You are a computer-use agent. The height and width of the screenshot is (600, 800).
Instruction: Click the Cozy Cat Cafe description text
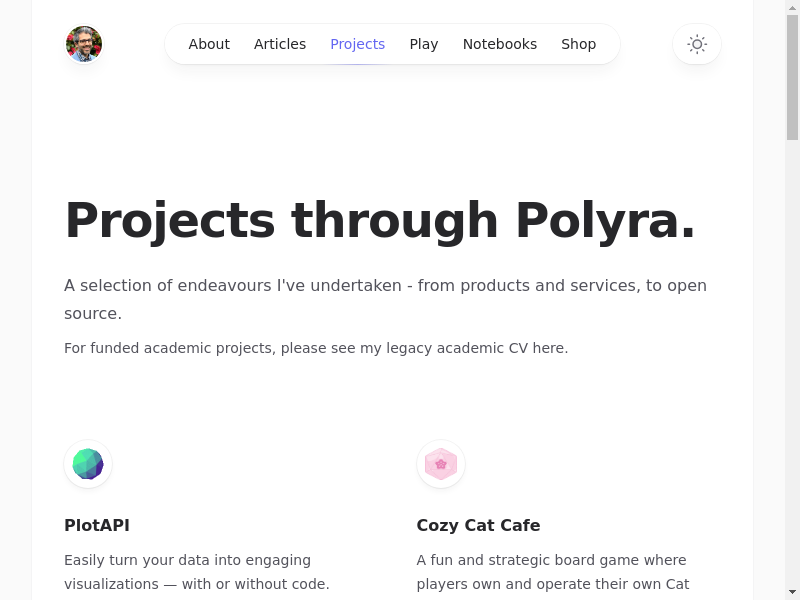[x=552, y=572]
